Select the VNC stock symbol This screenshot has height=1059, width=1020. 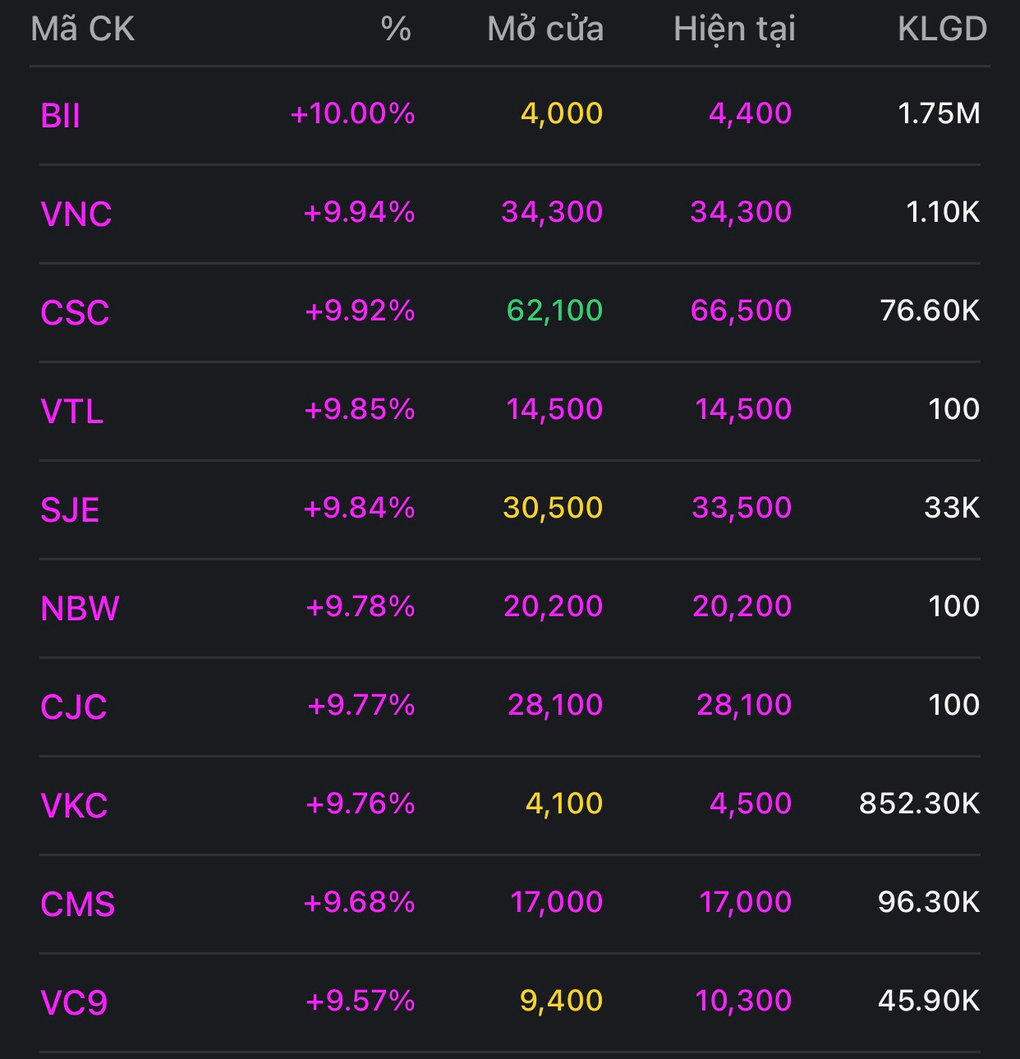pos(76,214)
